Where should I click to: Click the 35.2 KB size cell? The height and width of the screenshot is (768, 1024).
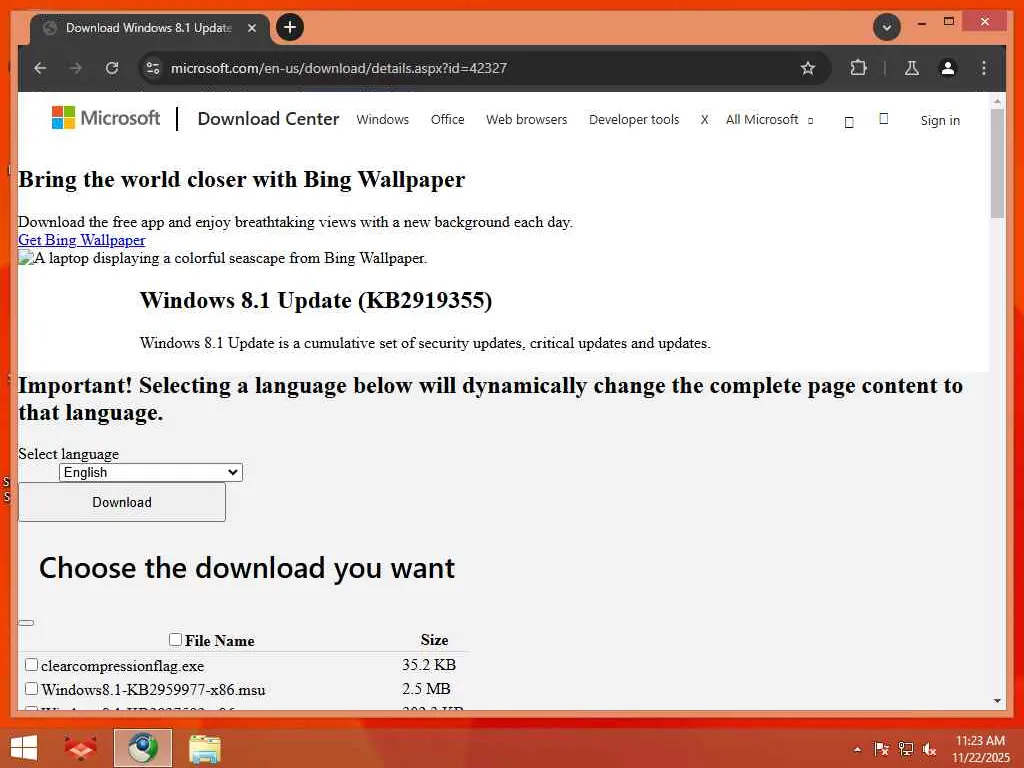pyautogui.click(x=428, y=665)
